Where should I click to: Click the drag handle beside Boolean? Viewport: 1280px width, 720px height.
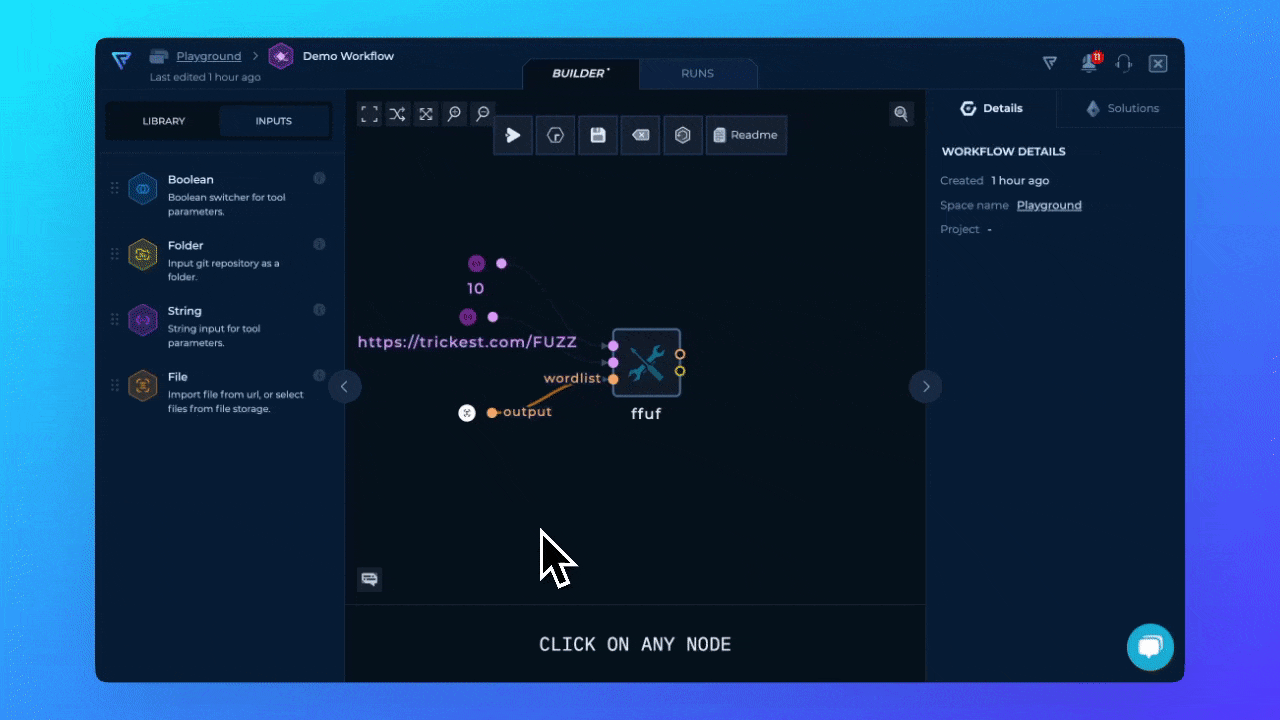[115, 188]
